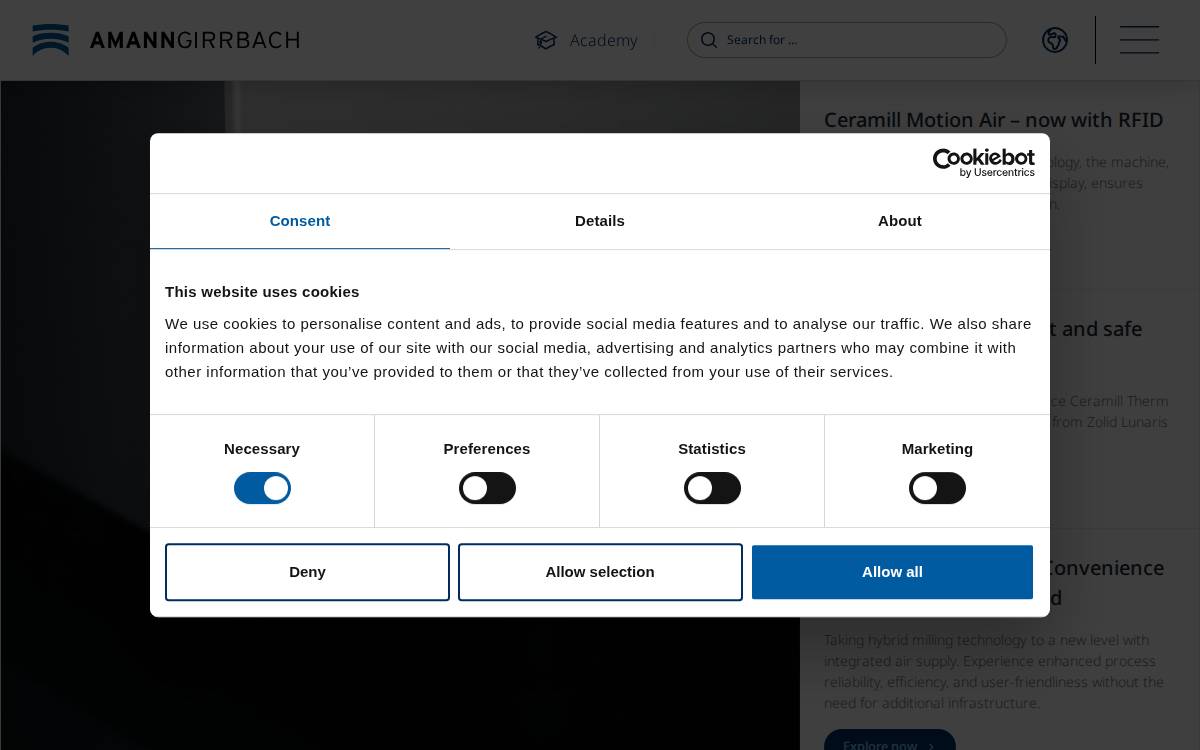This screenshot has height=750, width=1200.
Task: Enable the Statistics cookies switch
Action: (x=712, y=488)
